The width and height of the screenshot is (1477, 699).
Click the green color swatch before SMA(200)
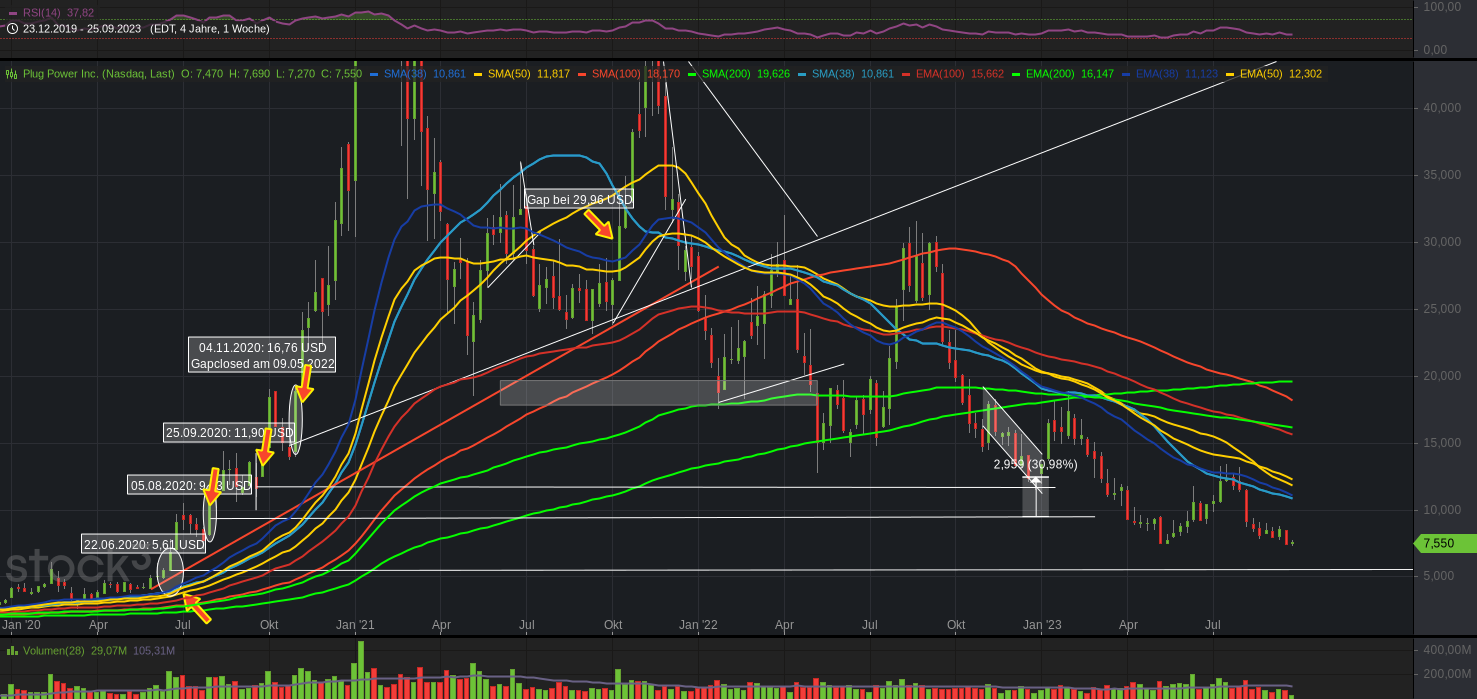point(692,74)
